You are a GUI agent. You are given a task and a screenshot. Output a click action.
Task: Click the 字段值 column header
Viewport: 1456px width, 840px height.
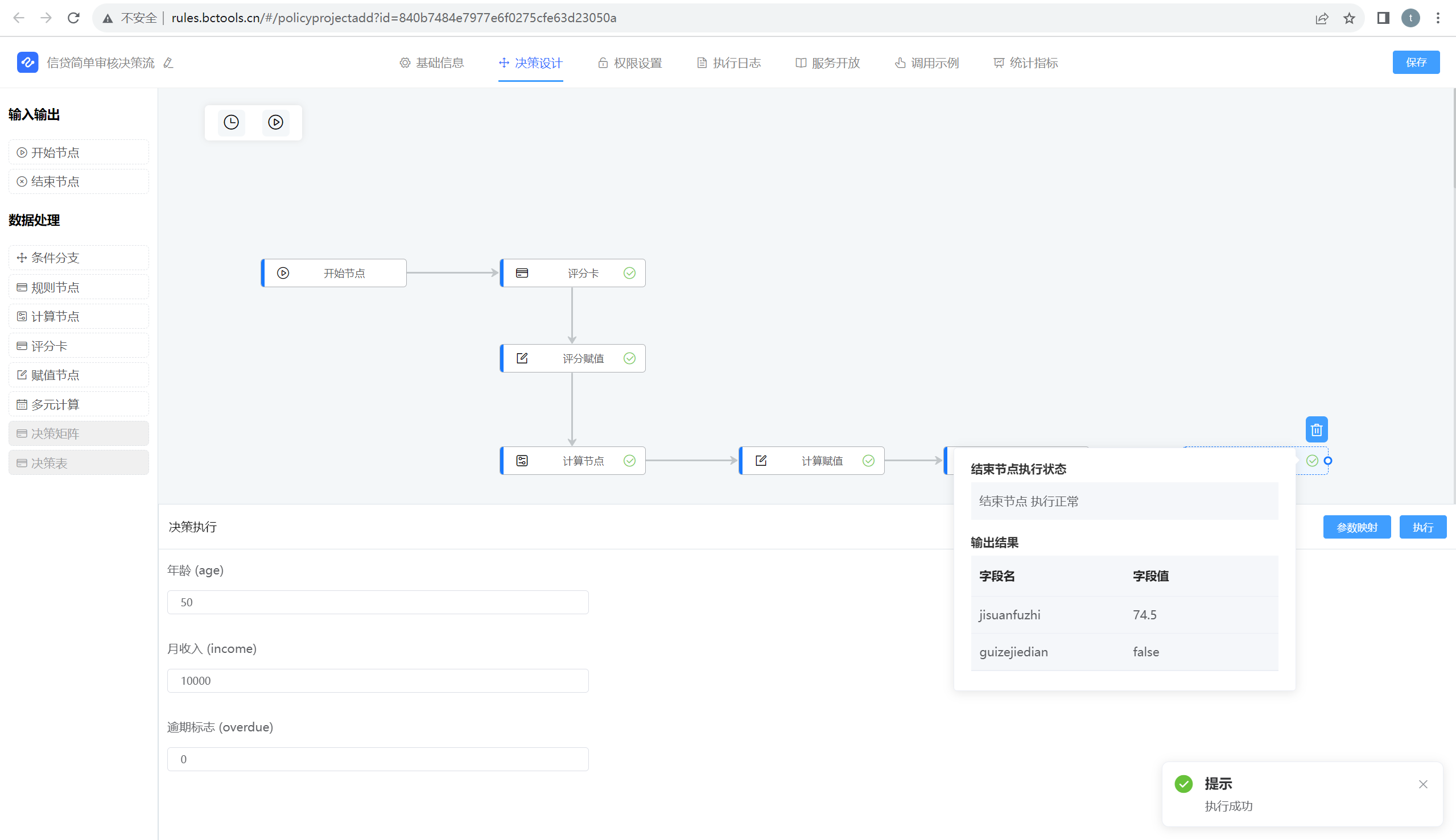[1150, 576]
